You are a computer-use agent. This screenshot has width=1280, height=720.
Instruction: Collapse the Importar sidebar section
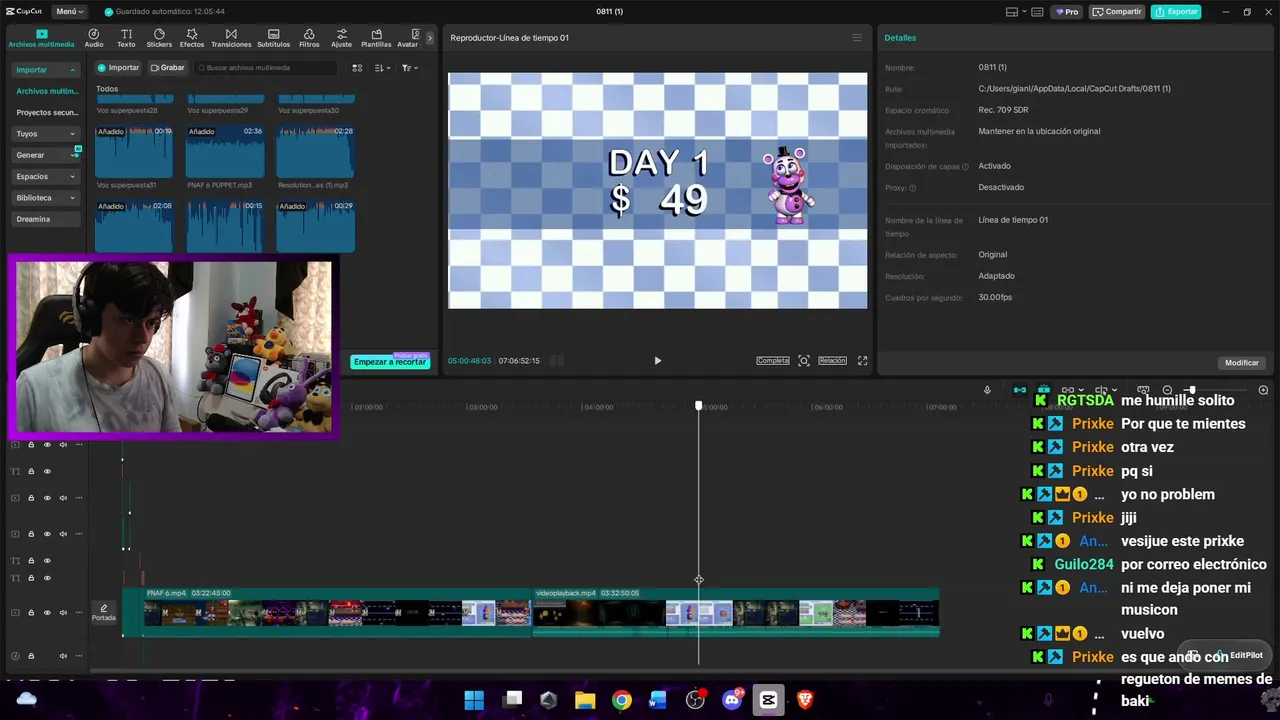pos(72,70)
